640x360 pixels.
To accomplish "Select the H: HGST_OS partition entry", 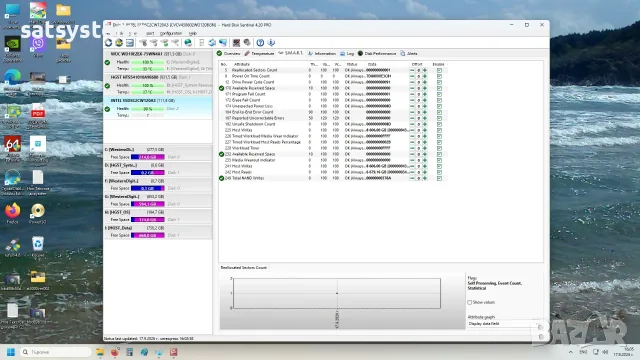I will pos(158,216).
